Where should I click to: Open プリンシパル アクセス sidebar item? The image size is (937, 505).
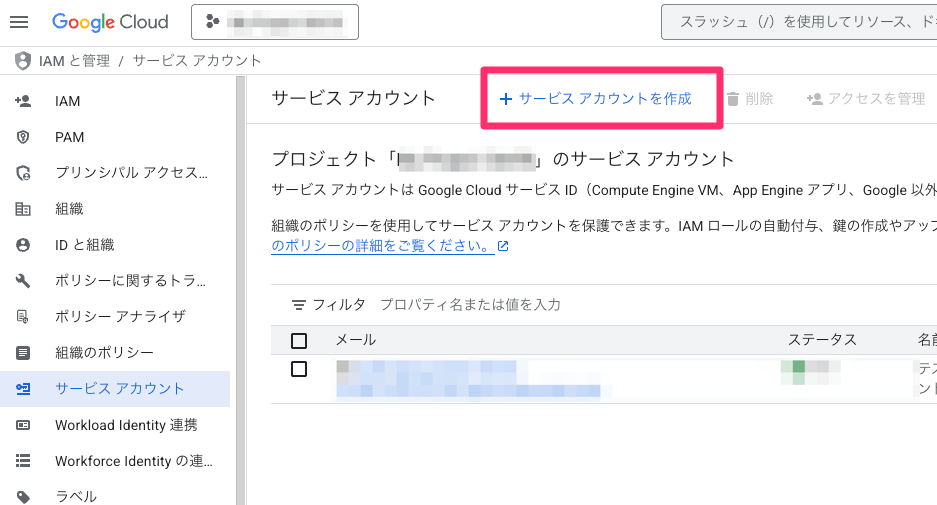click(x=131, y=173)
